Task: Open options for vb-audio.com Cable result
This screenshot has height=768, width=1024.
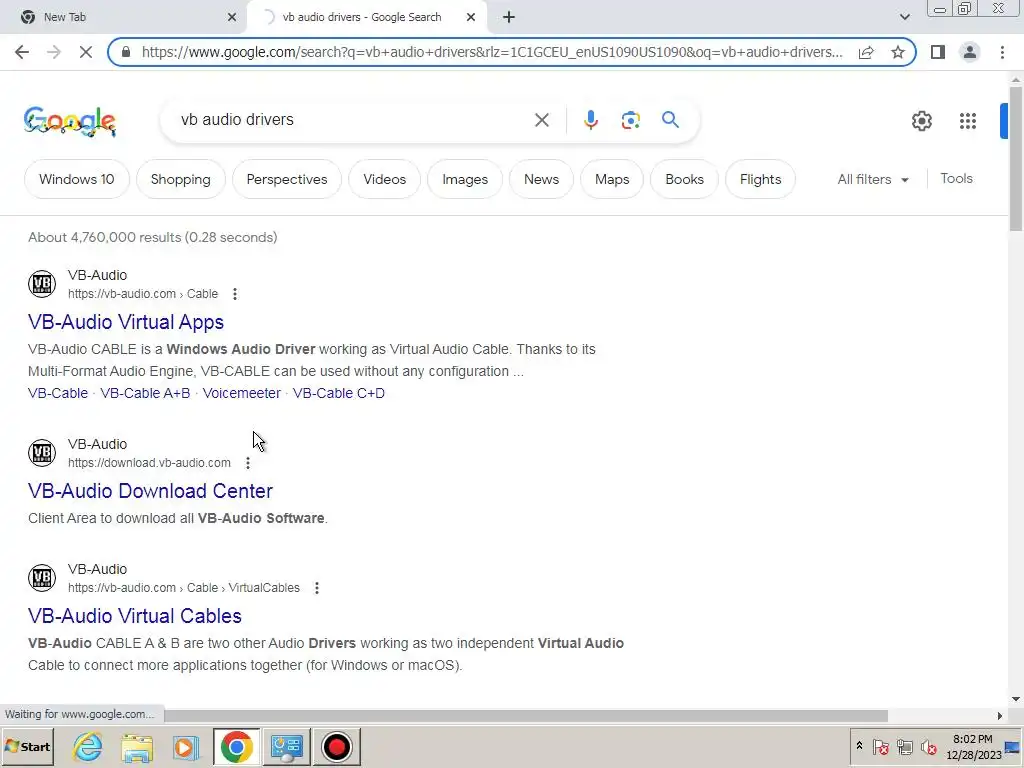Action: [x=235, y=294]
